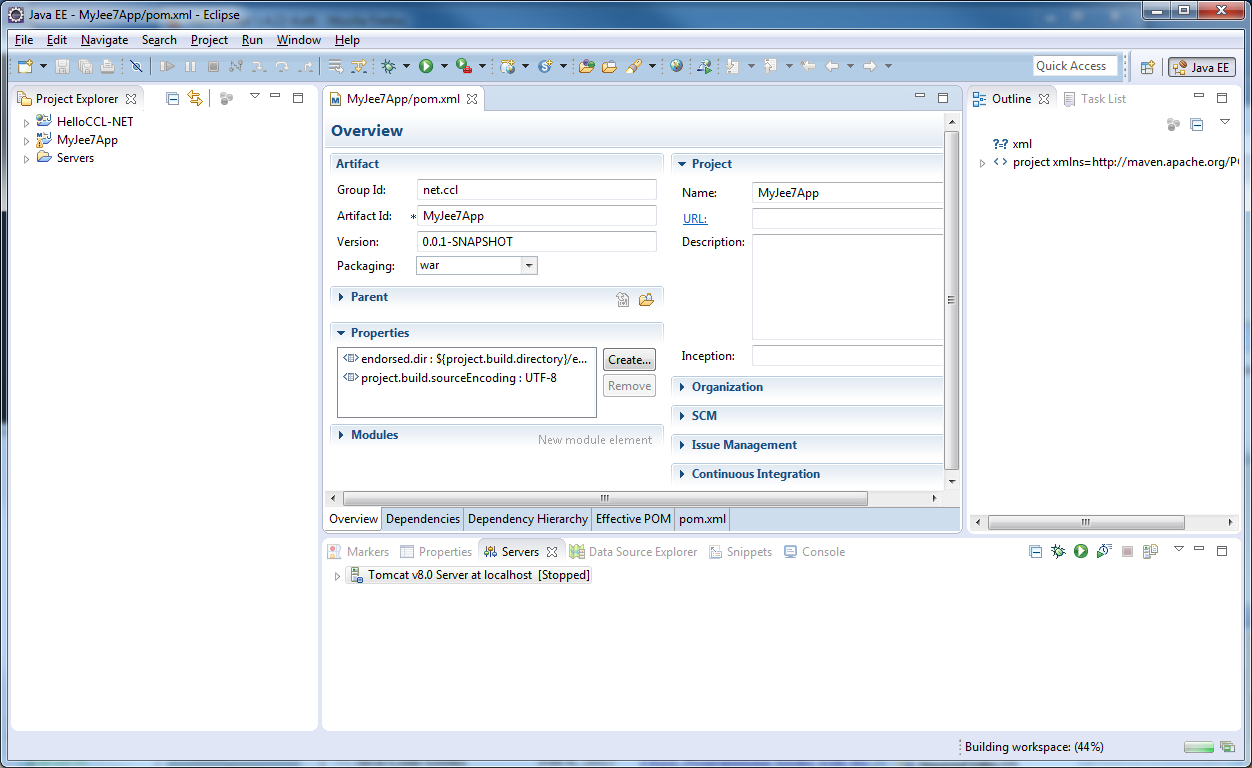Click the green Run button in toolbar

(426, 66)
